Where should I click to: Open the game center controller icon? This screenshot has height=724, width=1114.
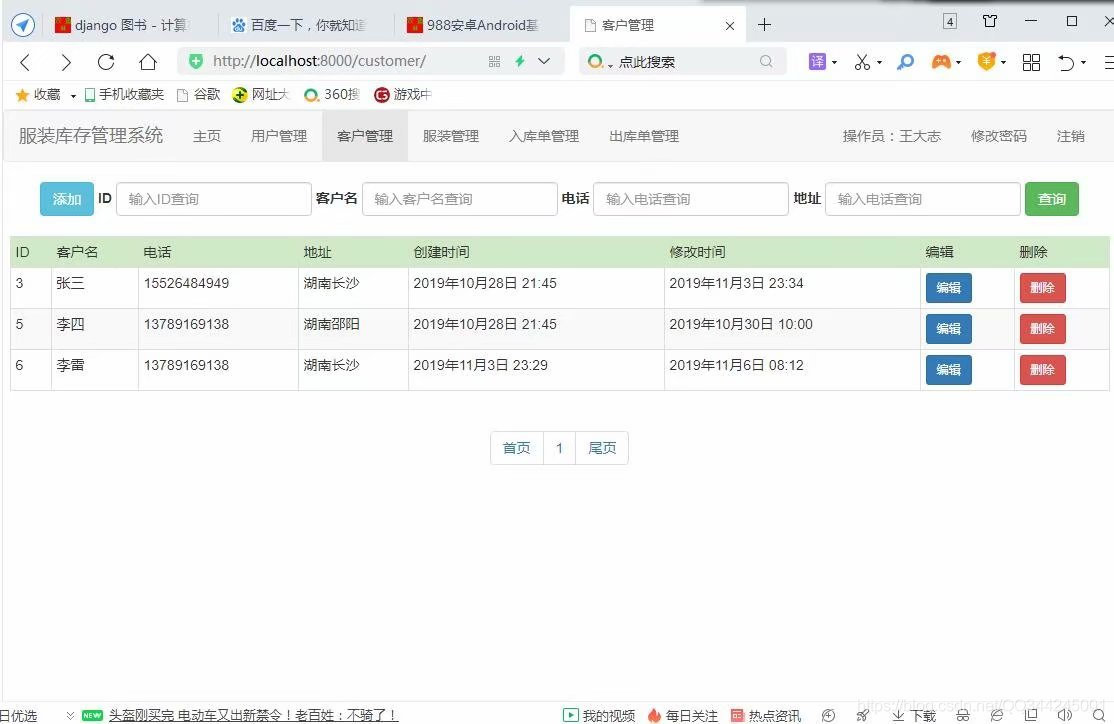coord(942,62)
